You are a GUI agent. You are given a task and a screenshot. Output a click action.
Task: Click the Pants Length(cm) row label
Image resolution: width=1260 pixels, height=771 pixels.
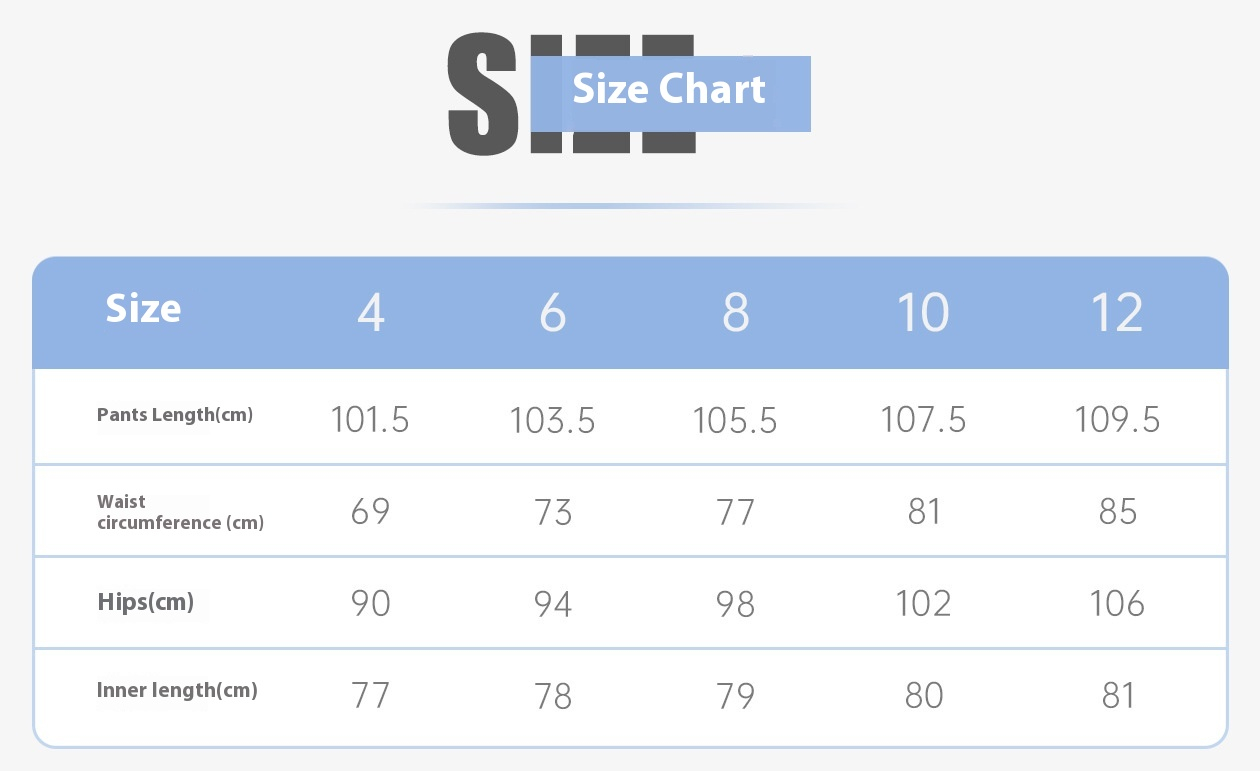coord(175,414)
